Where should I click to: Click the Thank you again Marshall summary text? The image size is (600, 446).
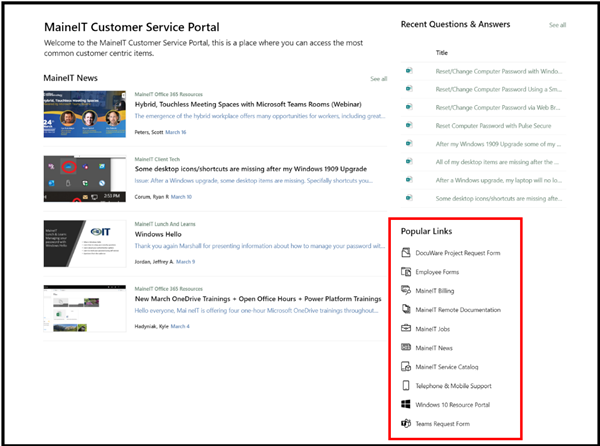point(260,246)
